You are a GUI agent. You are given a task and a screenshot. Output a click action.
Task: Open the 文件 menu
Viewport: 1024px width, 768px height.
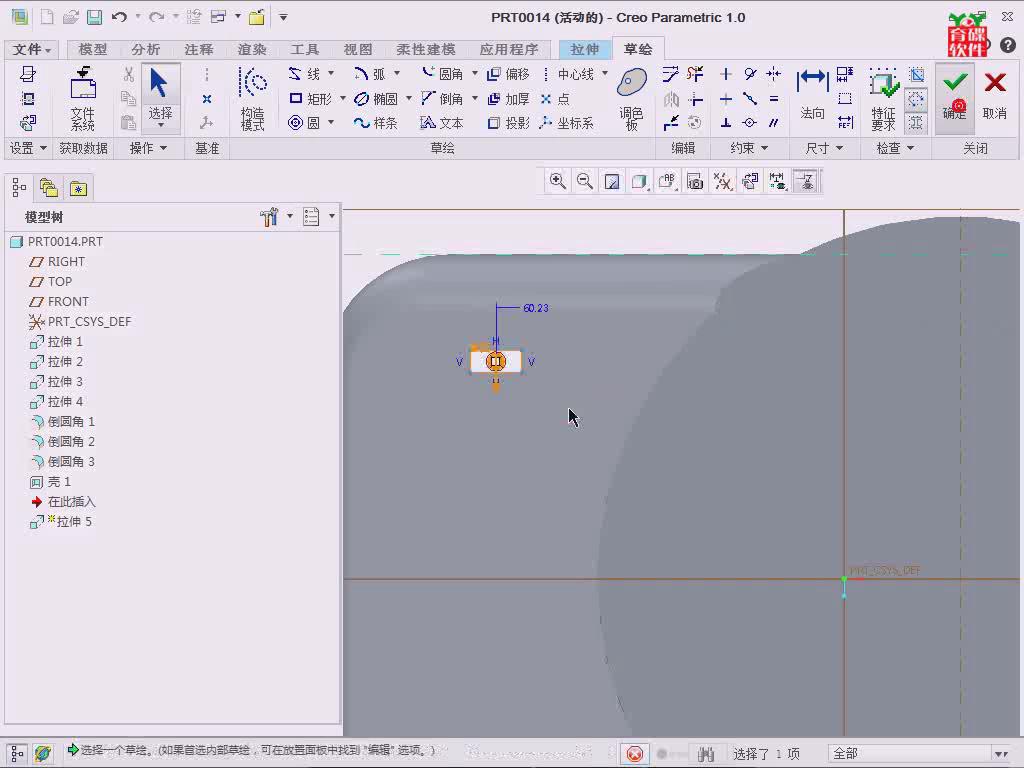tap(31, 50)
